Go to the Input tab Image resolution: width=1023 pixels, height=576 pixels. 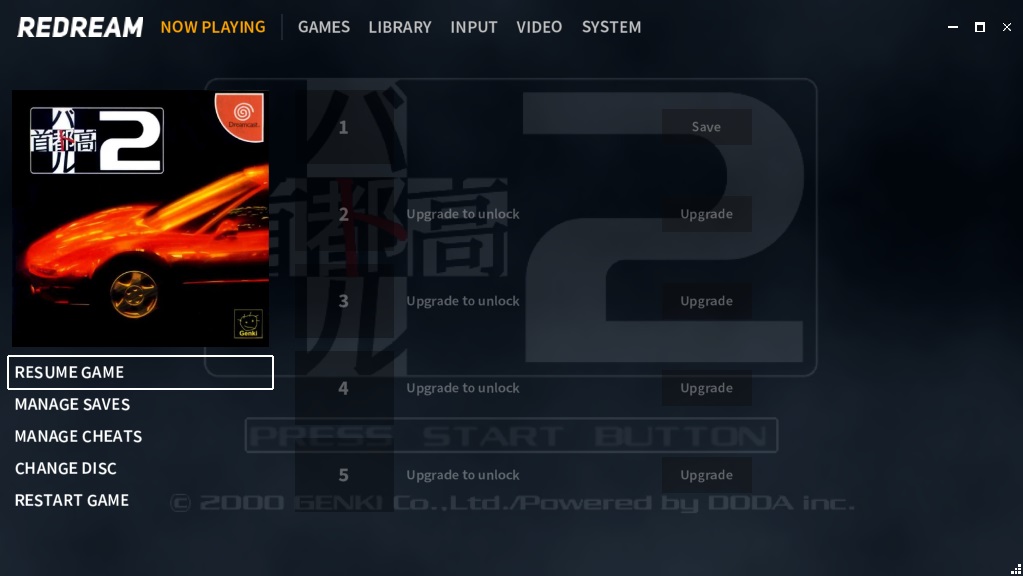474,27
